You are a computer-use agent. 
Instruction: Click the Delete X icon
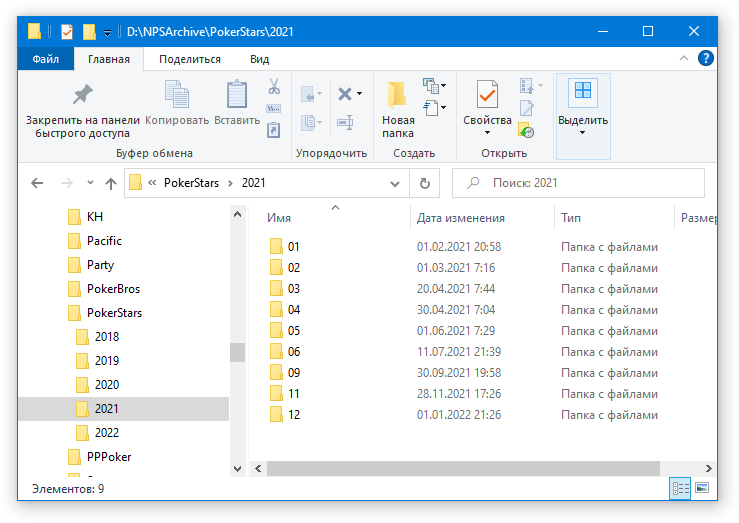pos(345,94)
